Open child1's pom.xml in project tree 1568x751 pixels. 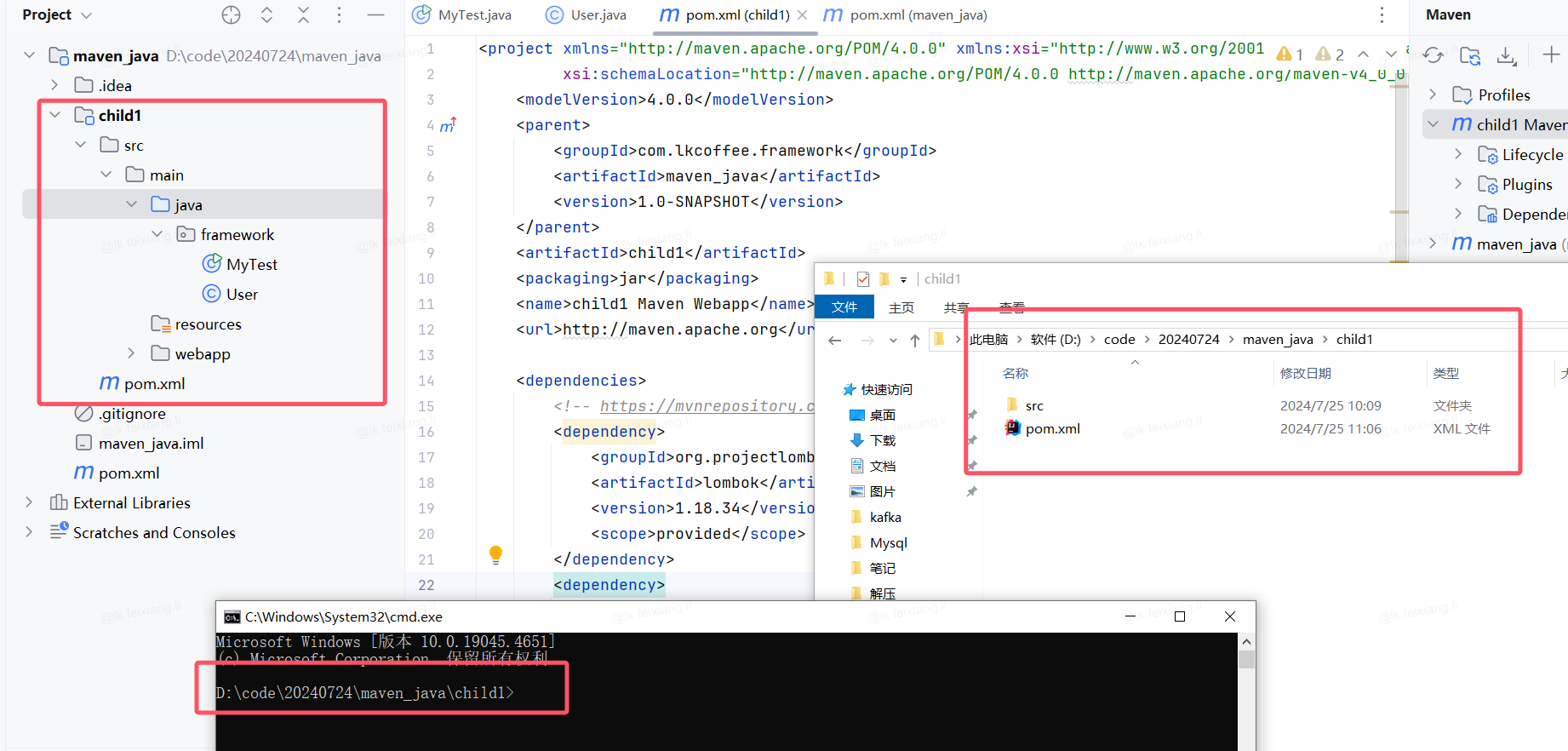point(142,383)
